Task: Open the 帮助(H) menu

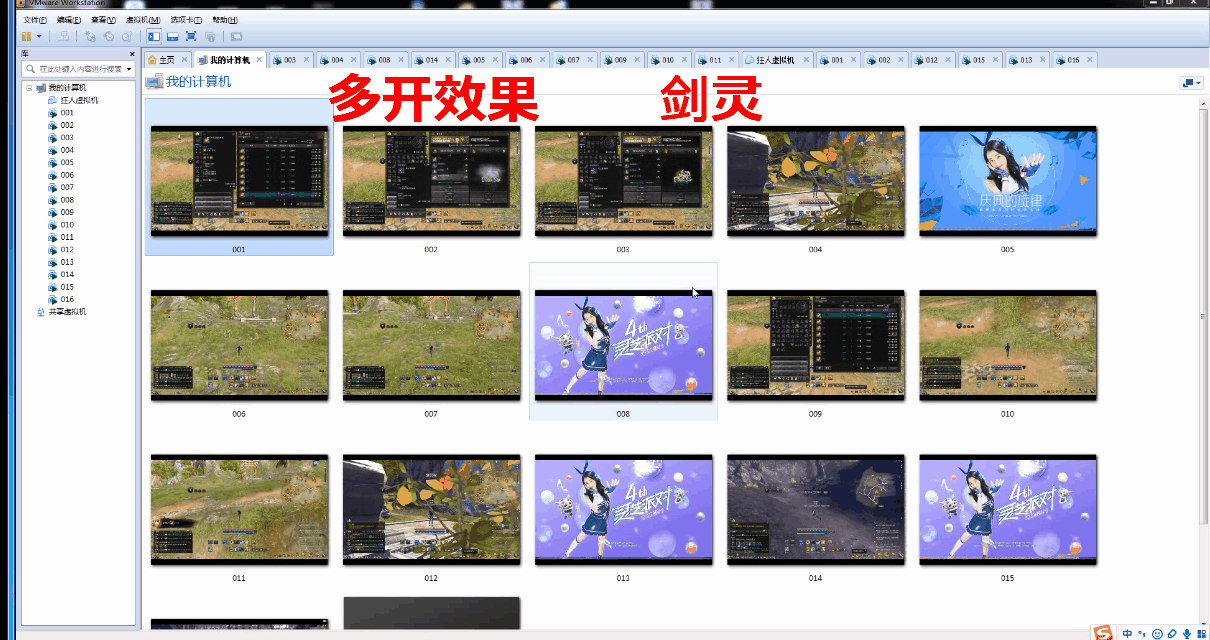Action: tap(225, 20)
